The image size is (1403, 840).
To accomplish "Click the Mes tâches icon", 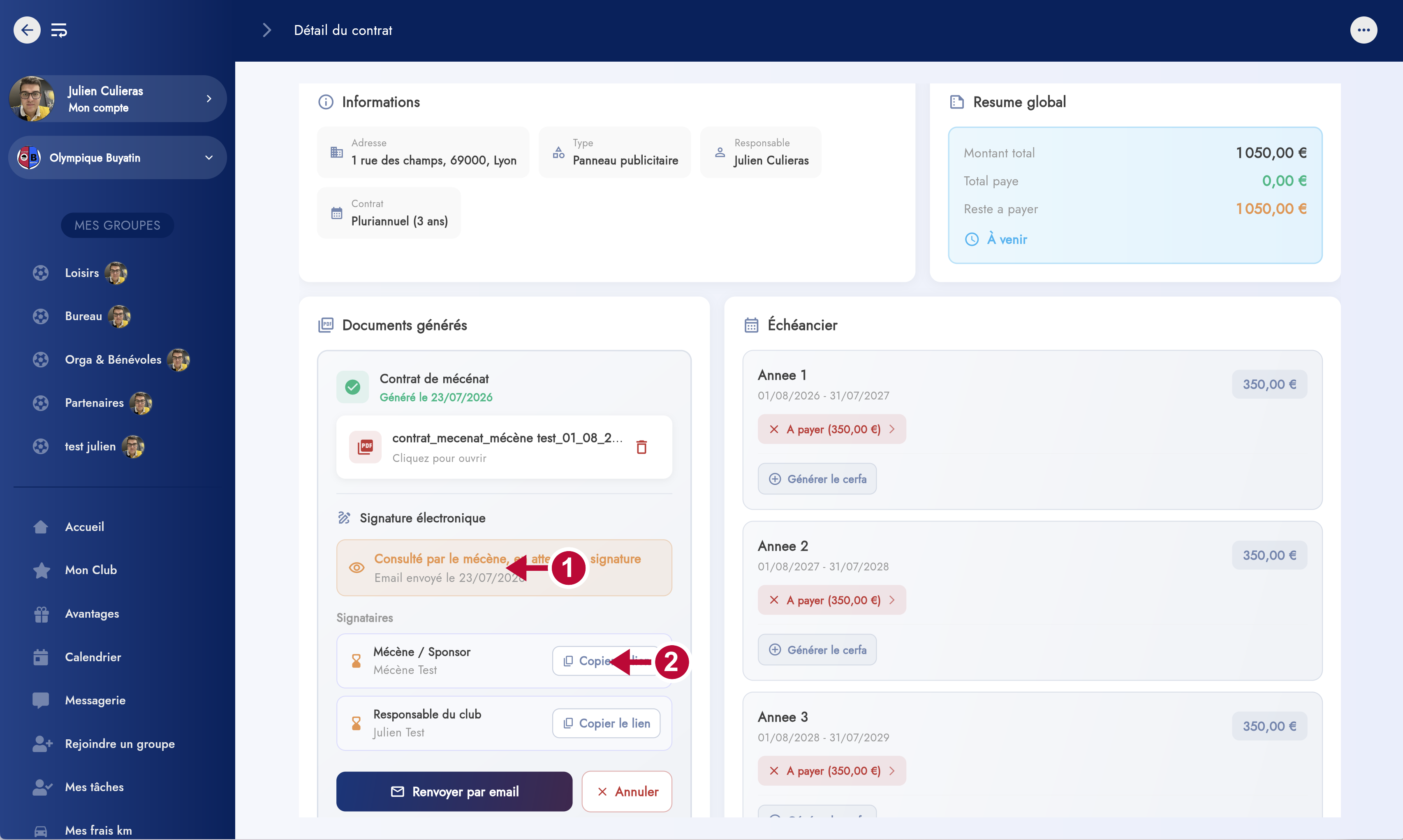I will [x=42, y=787].
